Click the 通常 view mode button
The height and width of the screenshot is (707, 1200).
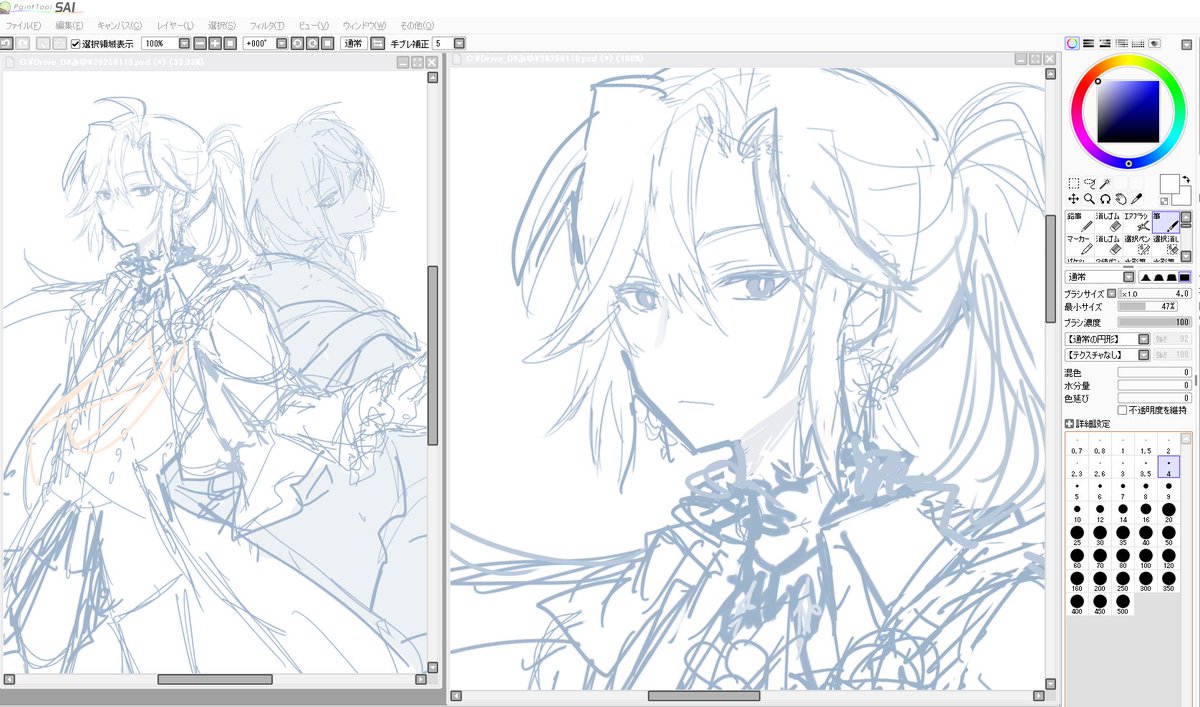click(353, 43)
